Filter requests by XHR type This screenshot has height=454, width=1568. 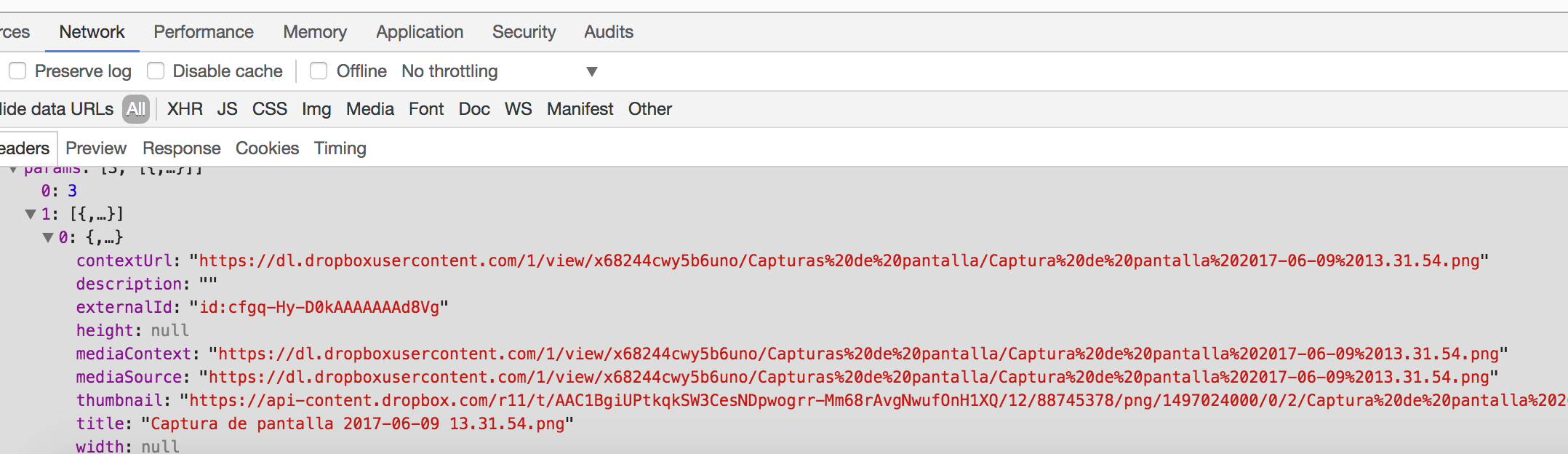(x=185, y=109)
